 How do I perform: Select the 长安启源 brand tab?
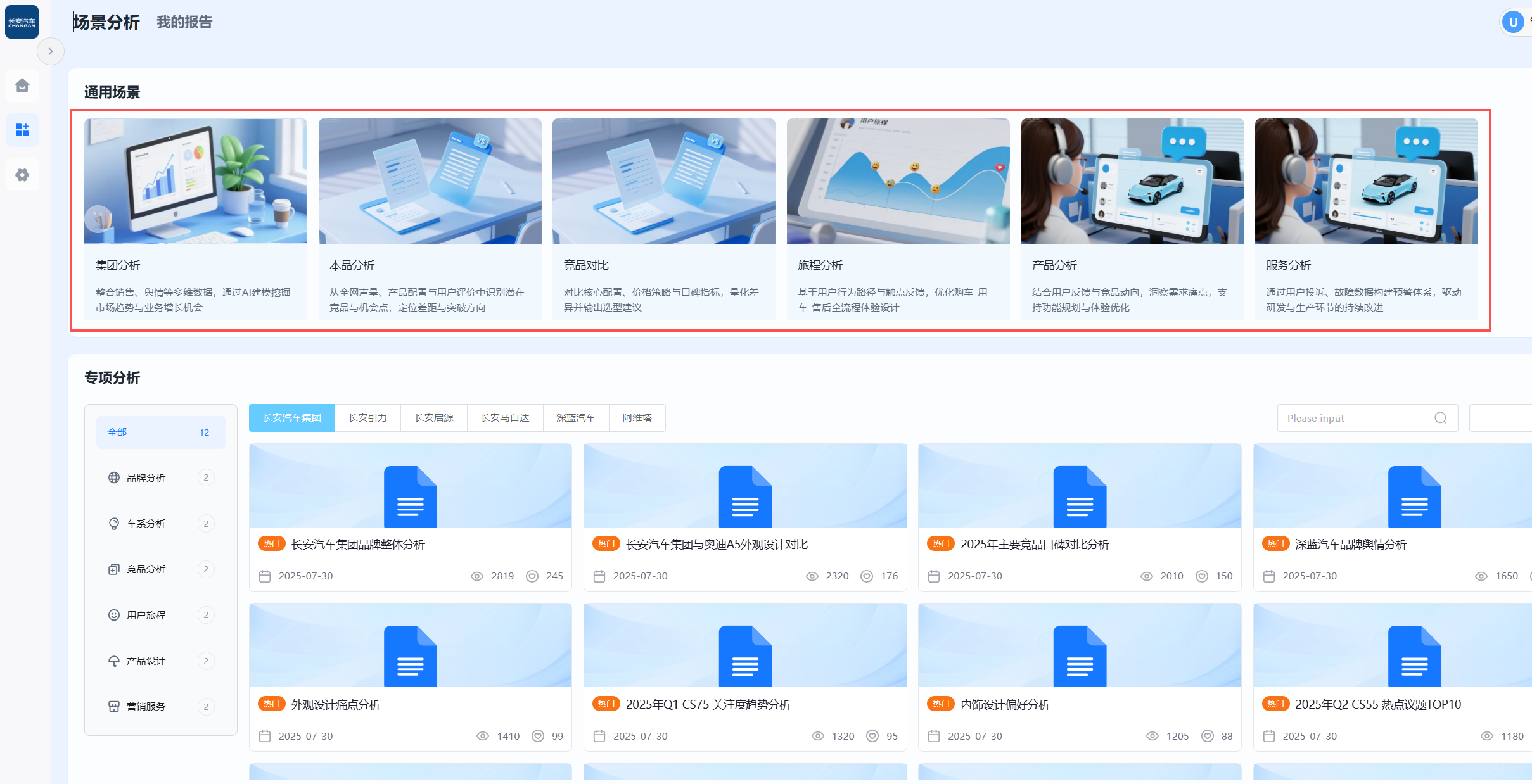click(434, 418)
